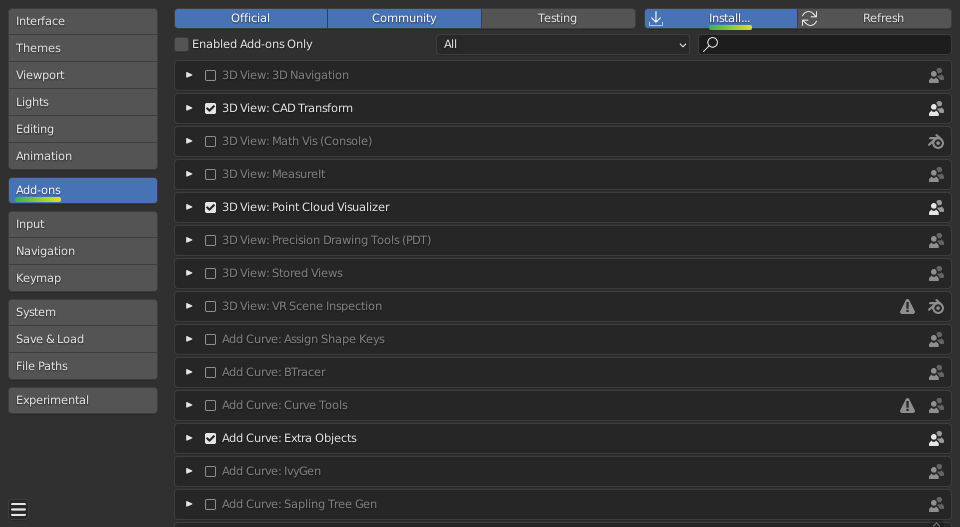
Task: Expand the Add Curve BTracer details
Action: click(x=189, y=373)
